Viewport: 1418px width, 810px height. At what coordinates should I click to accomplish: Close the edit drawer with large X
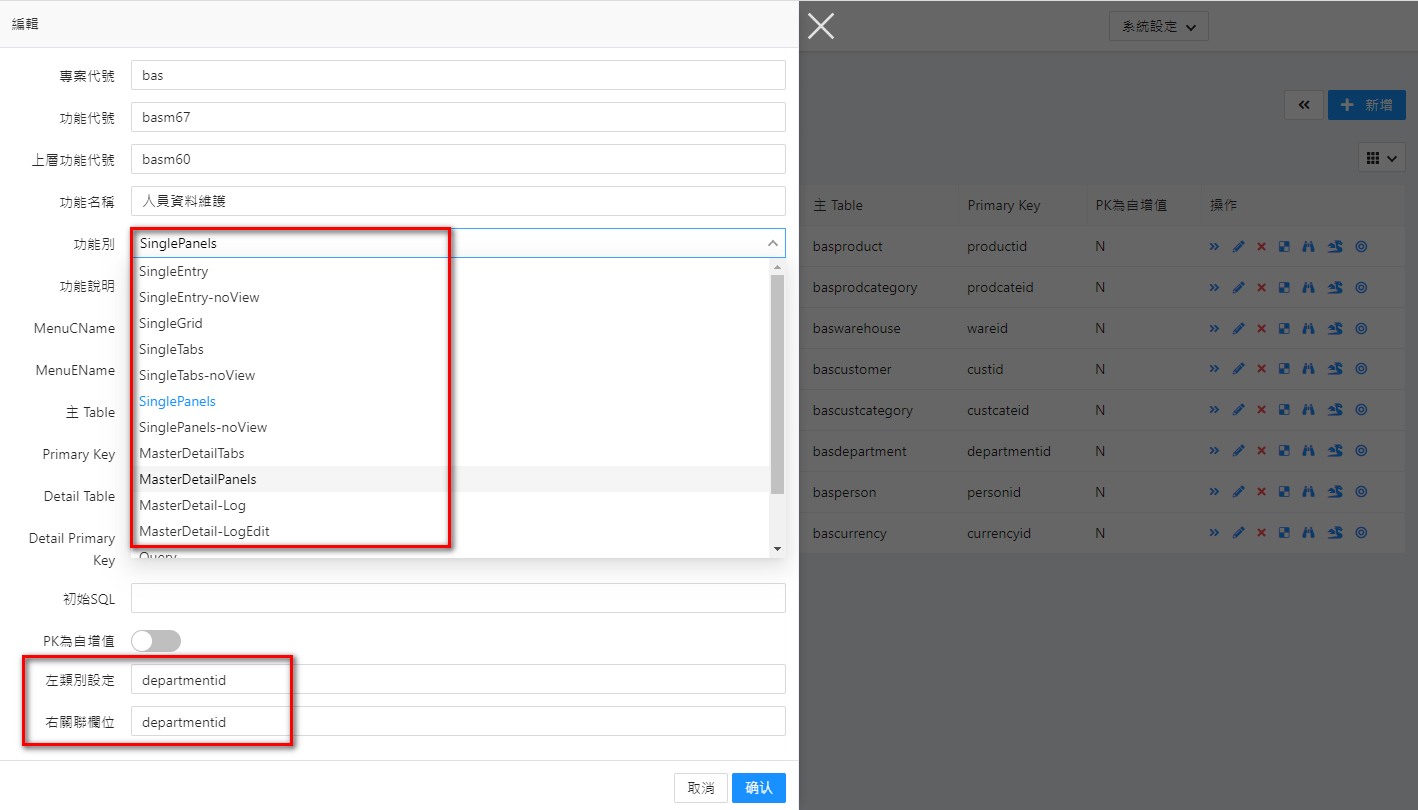(x=821, y=26)
